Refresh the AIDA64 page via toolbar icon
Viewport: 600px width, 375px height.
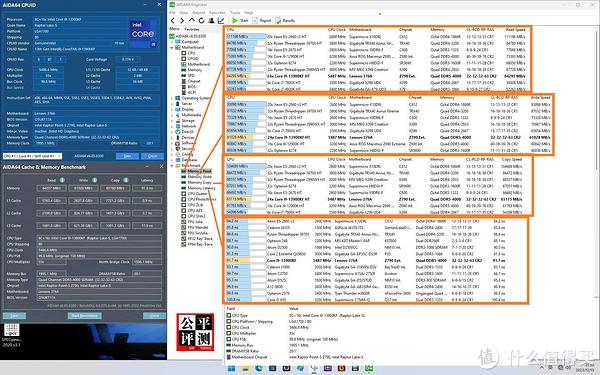201,21
